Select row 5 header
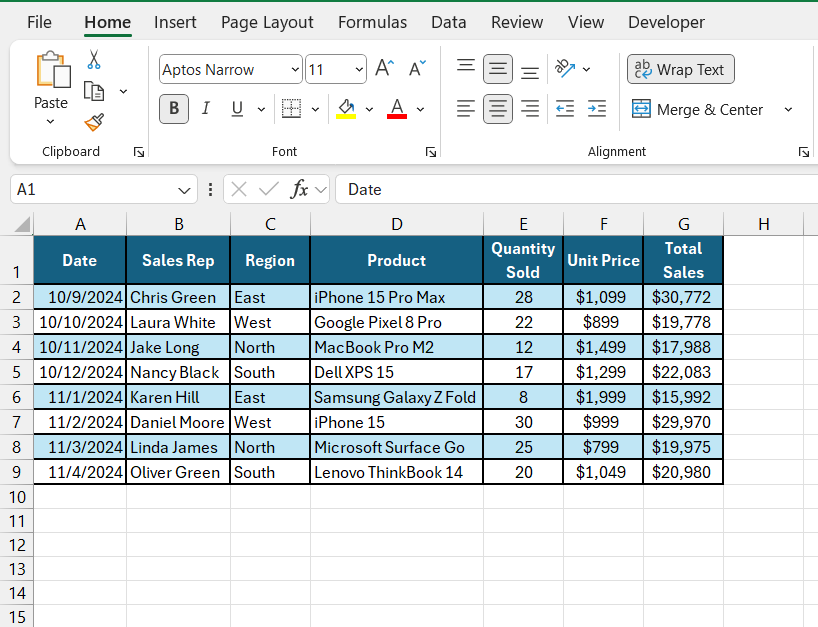This screenshot has height=627, width=818. click(x=17, y=372)
